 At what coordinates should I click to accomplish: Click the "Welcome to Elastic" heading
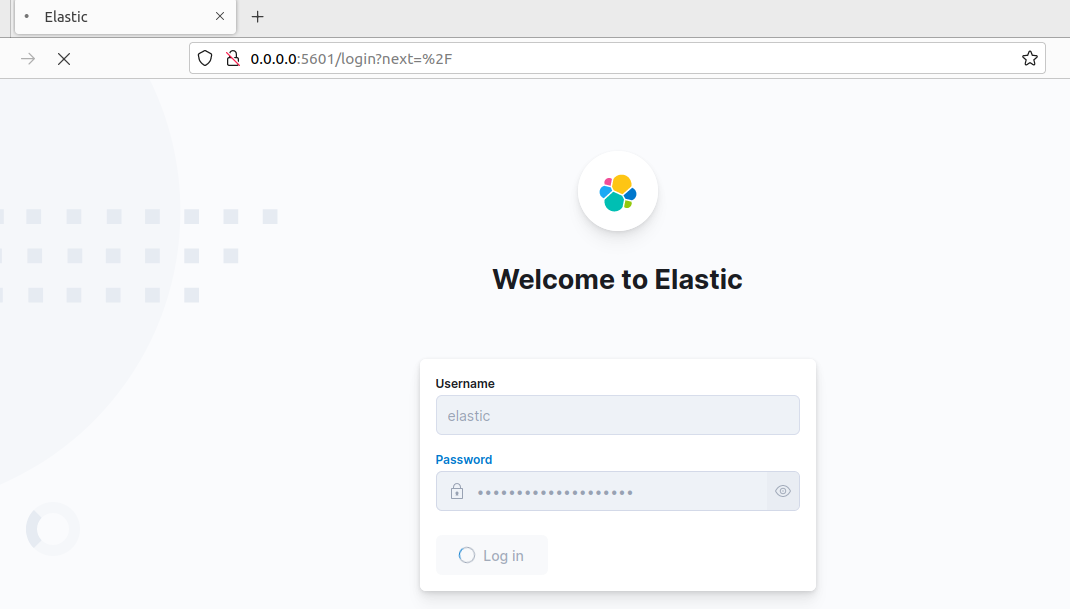click(x=618, y=279)
